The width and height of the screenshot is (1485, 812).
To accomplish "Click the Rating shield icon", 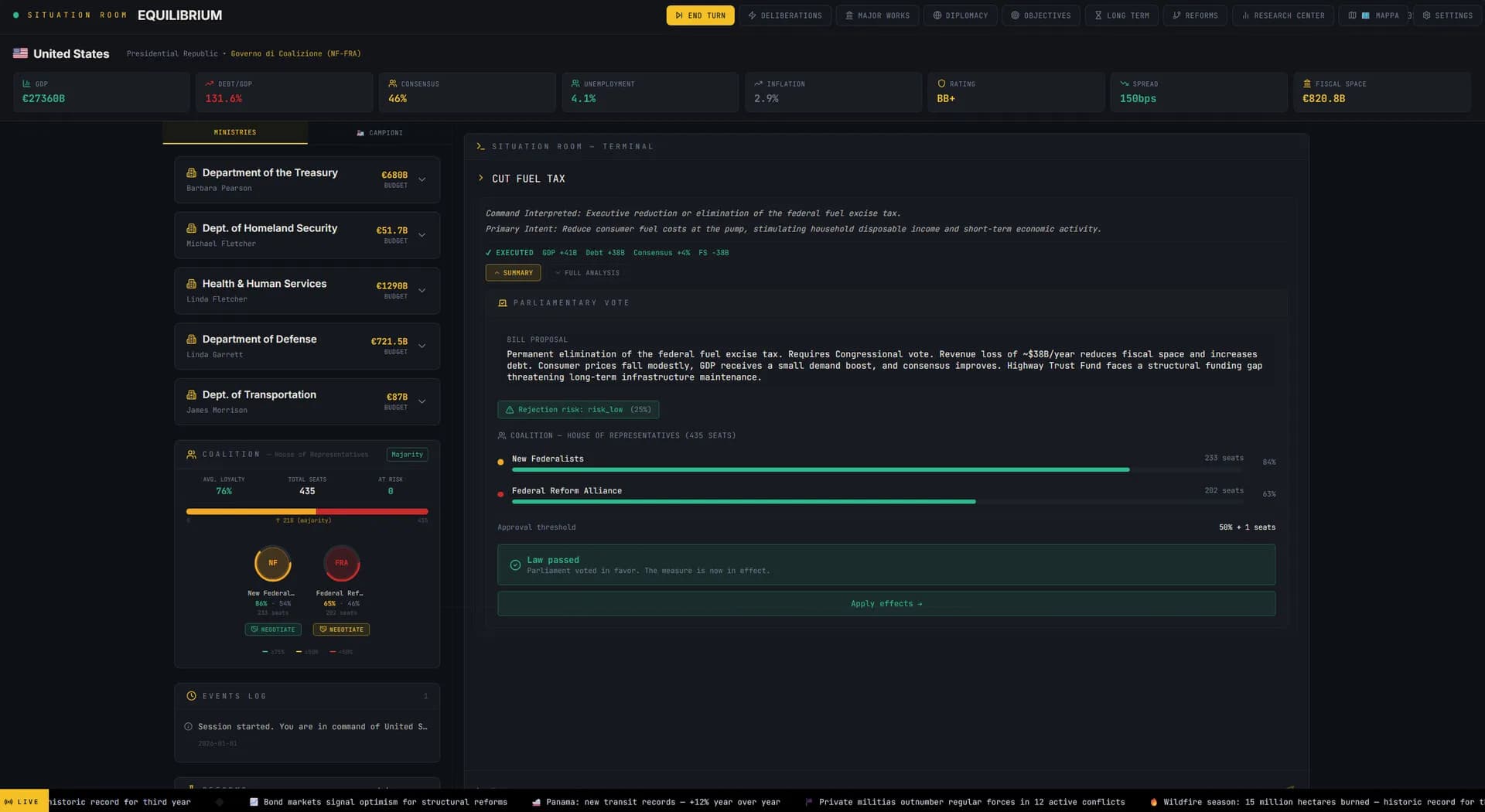I will pos(941,84).
